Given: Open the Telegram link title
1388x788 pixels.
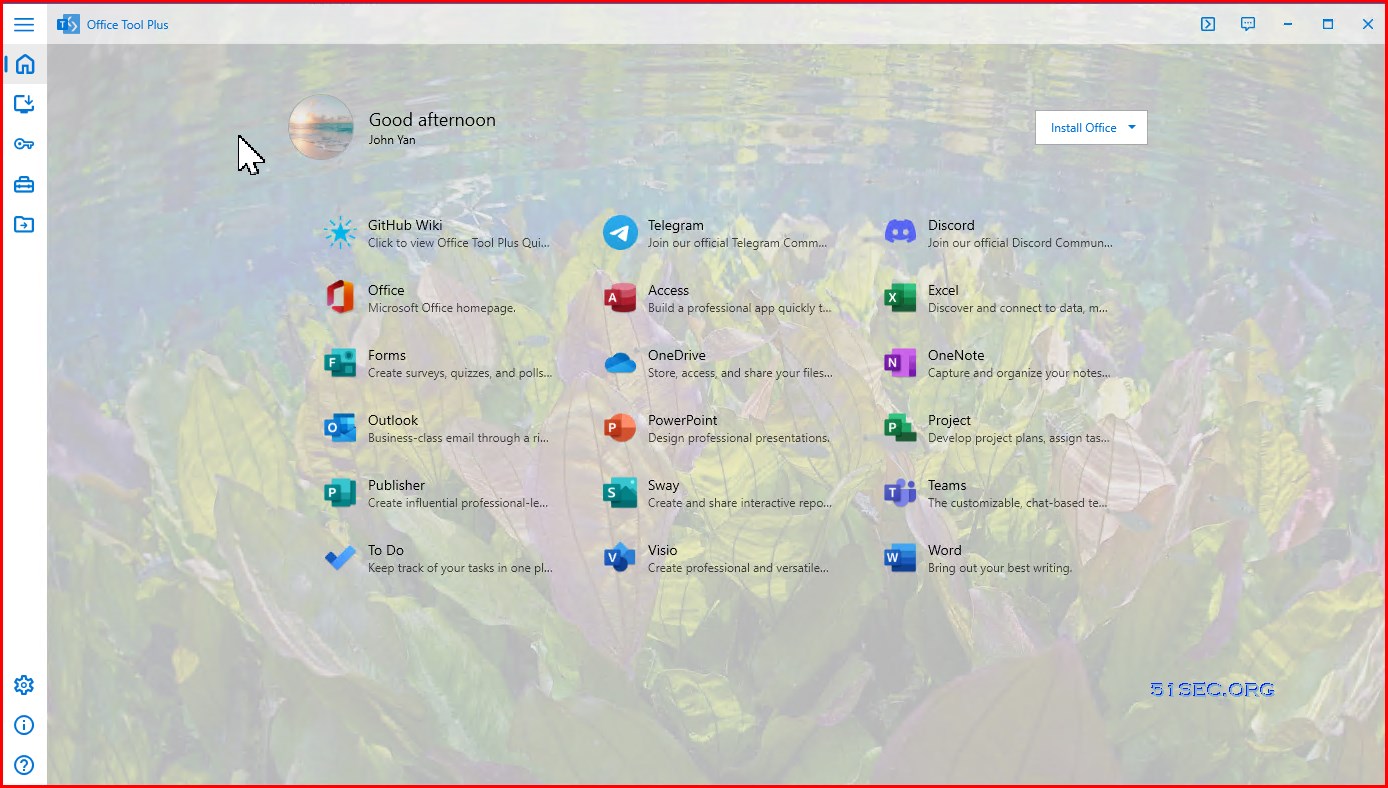Looking at the screenshot, I should (x=676, y=225).
